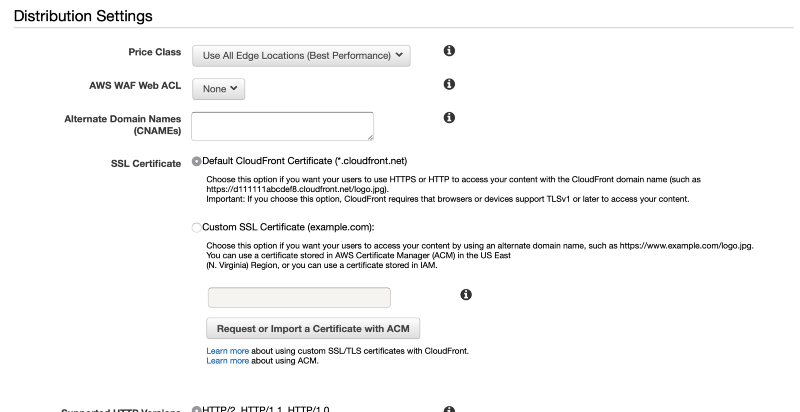Click the textarea resize handle for CNAMEs
Image resolution: width=800 pixels, height=412 pixels.
370,137
